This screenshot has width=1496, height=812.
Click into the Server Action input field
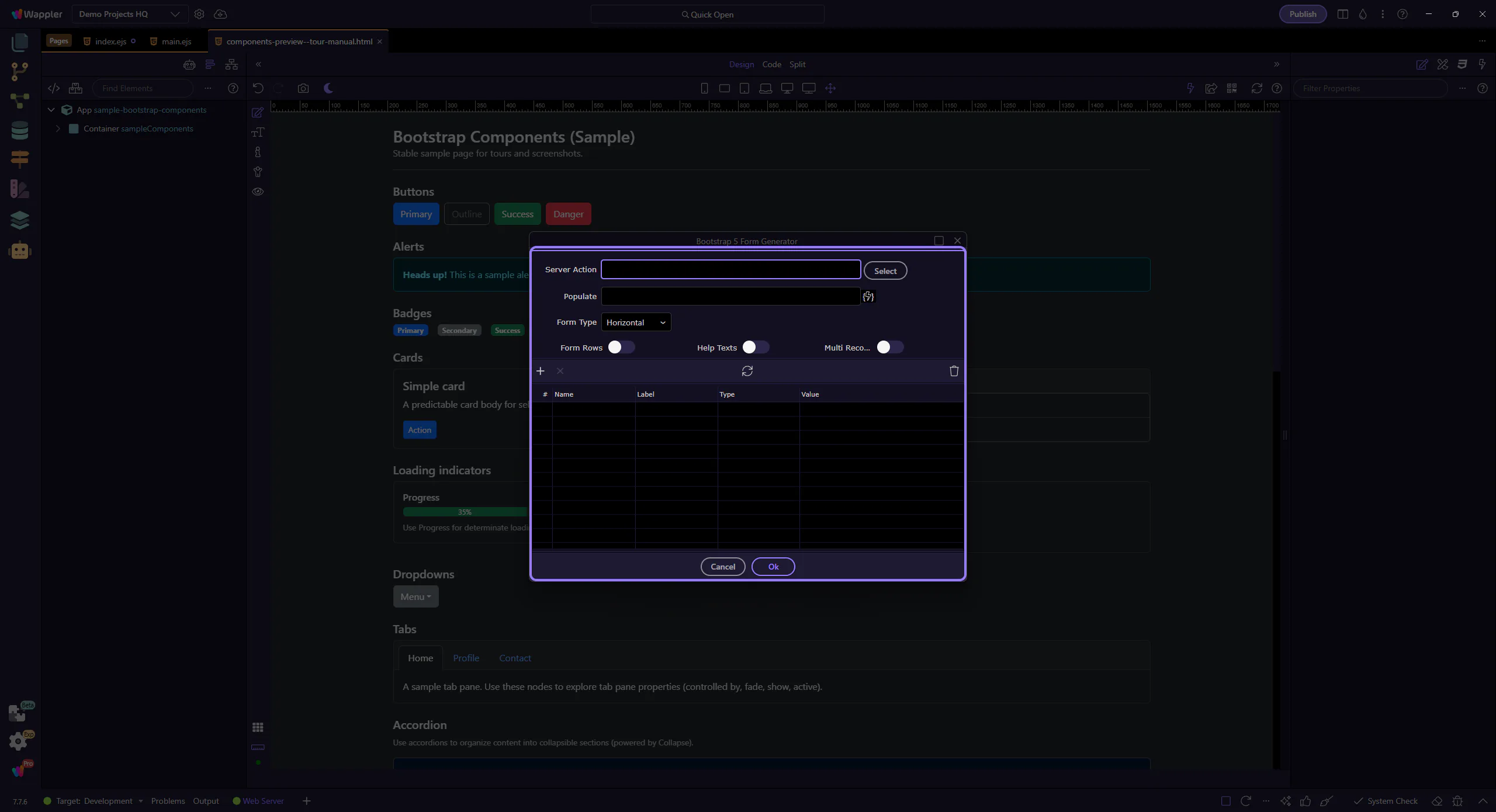tap(730, 269)
